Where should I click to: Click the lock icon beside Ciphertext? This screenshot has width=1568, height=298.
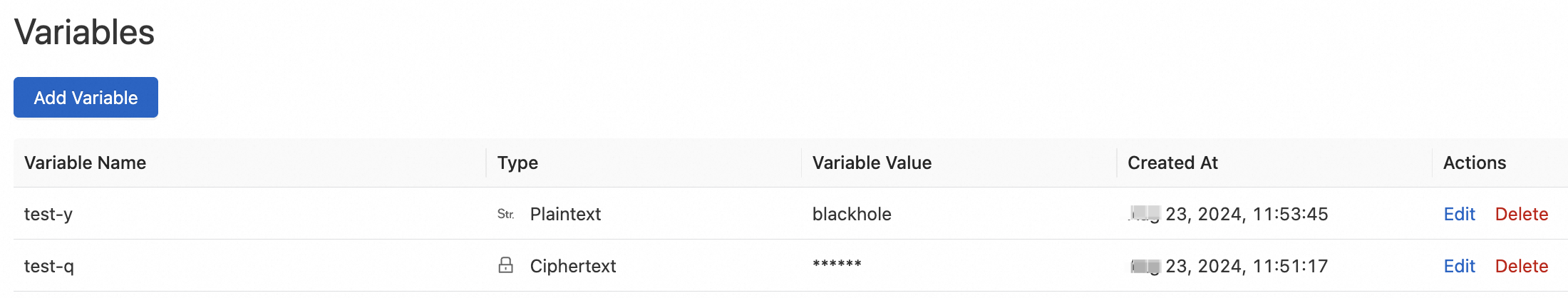click(x=505, y=265)
